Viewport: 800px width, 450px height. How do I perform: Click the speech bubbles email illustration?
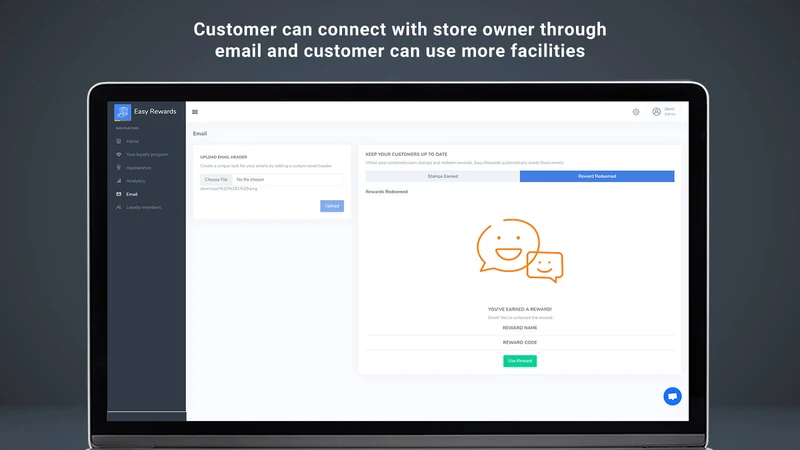click(520, 251)
